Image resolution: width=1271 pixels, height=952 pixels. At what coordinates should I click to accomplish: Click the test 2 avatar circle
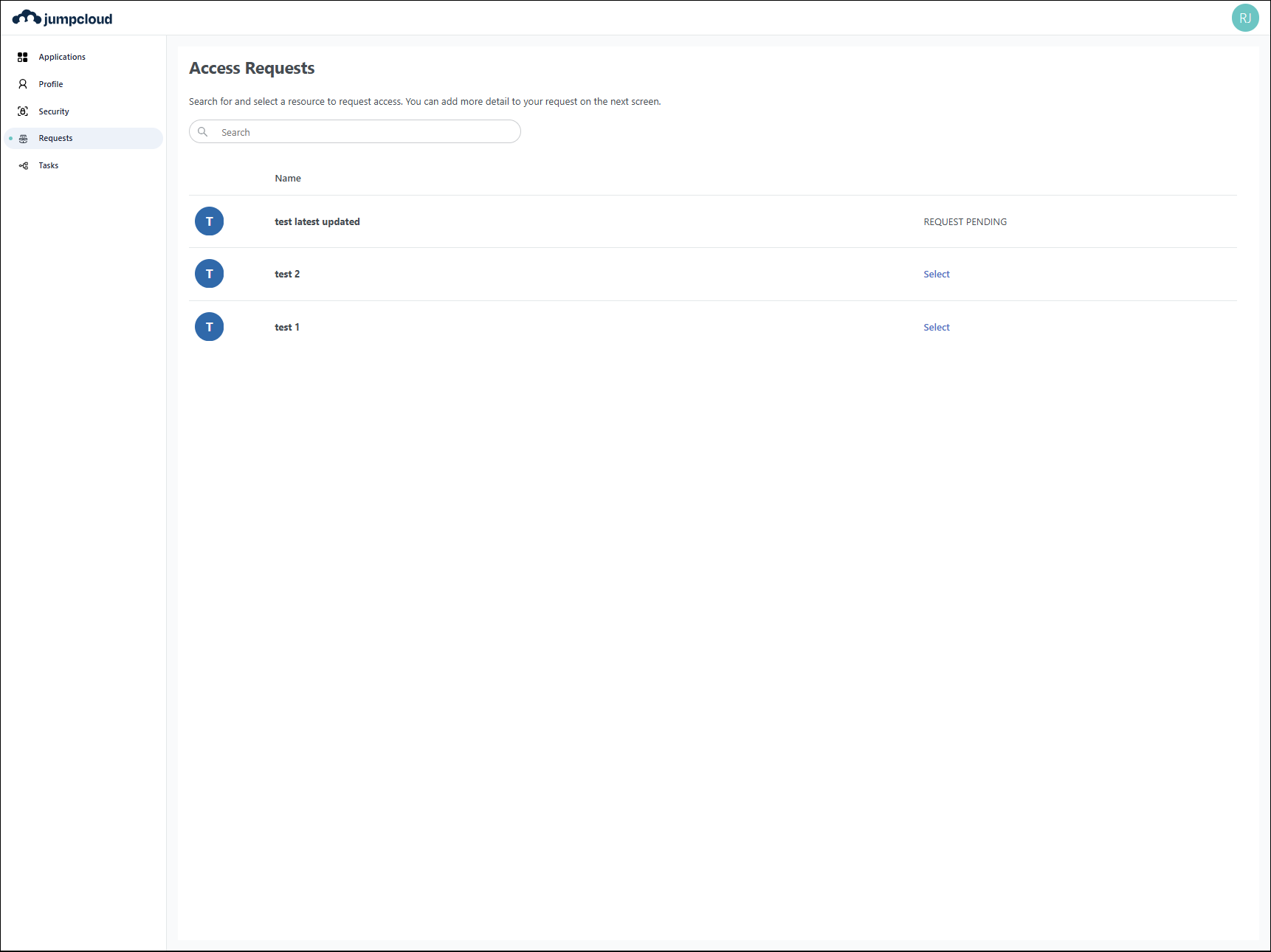[210, 274]
